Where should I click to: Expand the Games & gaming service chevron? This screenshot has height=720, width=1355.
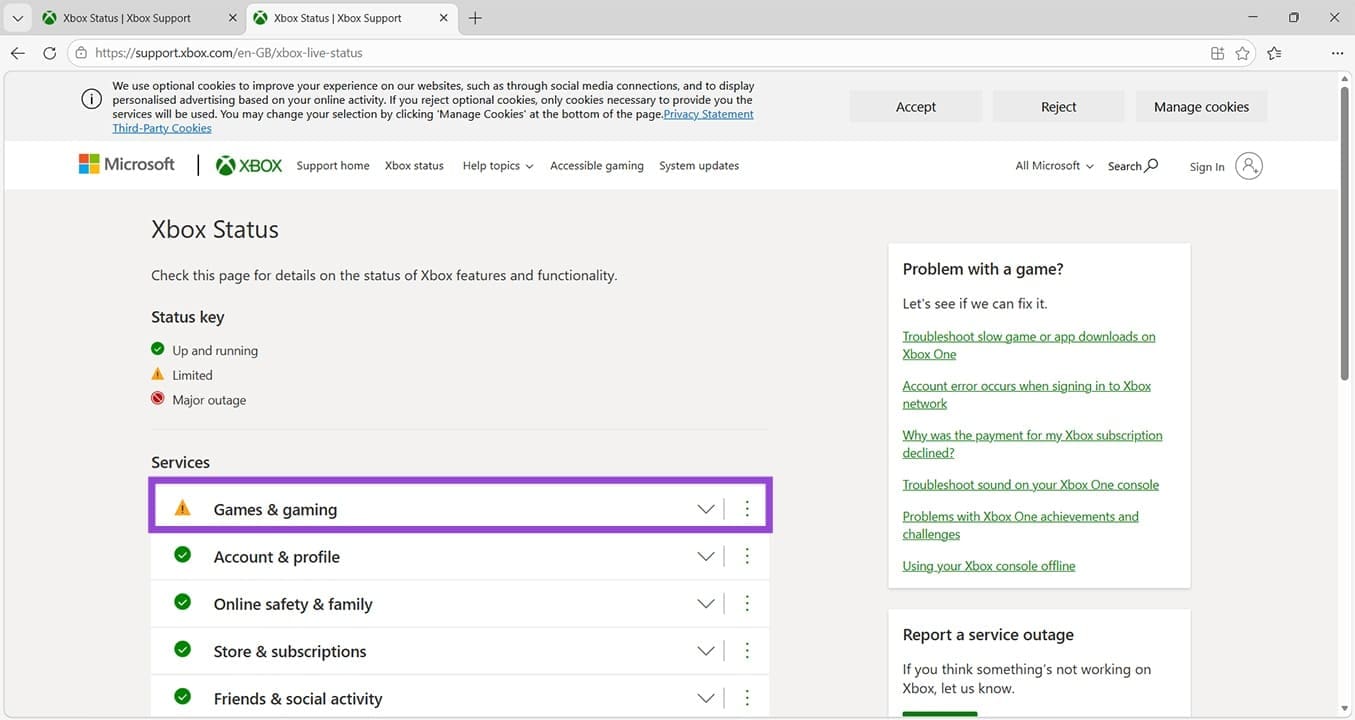tap(706, 509)
